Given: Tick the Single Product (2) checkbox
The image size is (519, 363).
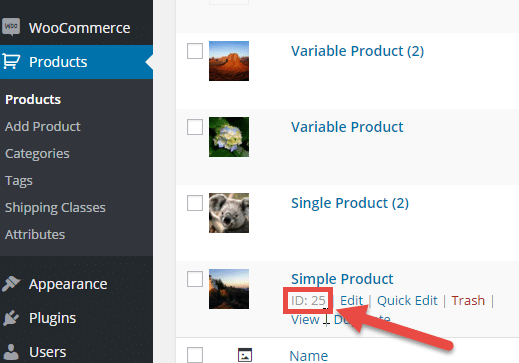Looking at the screenshot, I should 195,203.
